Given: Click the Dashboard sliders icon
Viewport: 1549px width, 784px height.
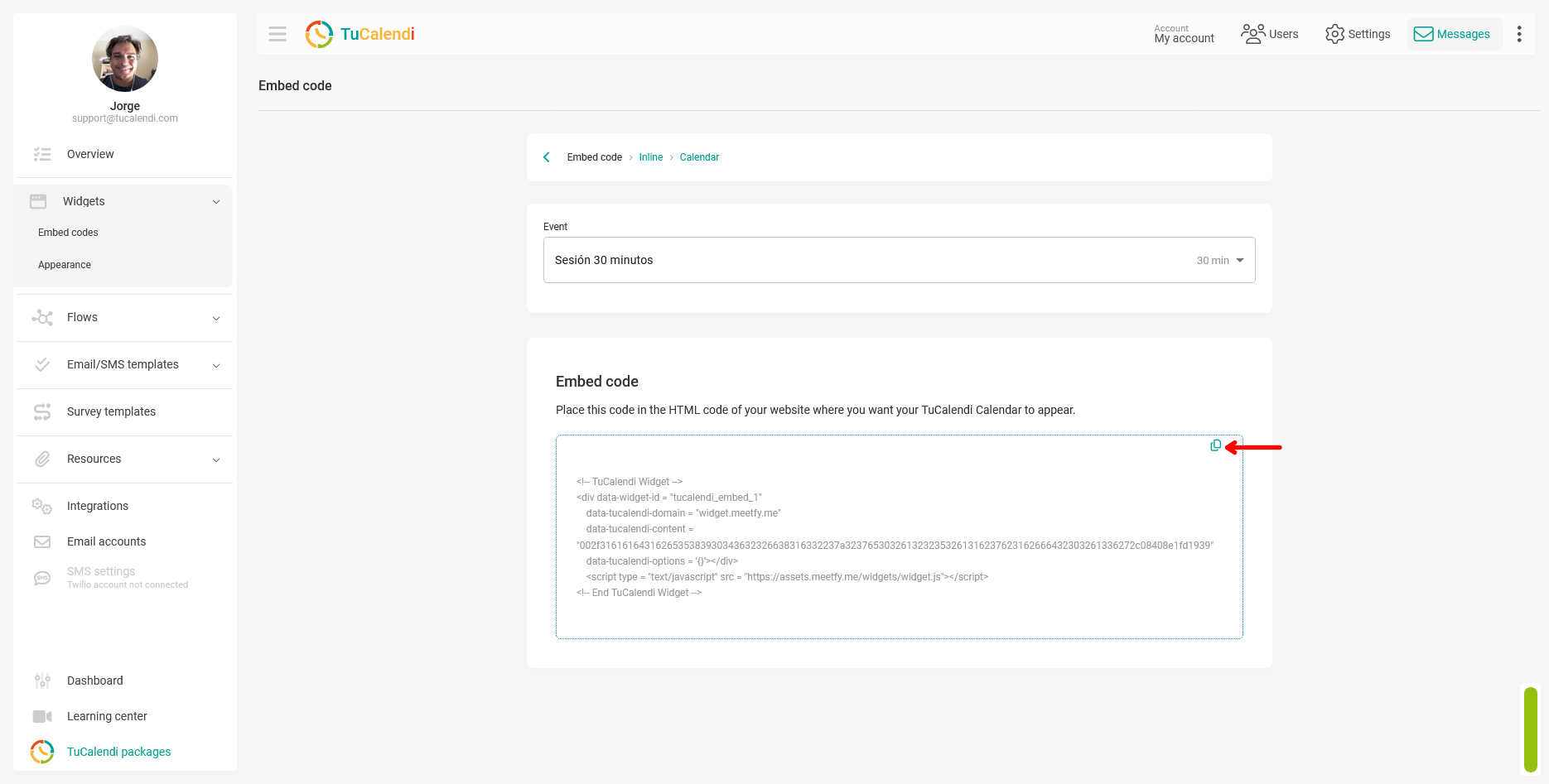Looking at the screenshot, I should click(x=42, y=681).
